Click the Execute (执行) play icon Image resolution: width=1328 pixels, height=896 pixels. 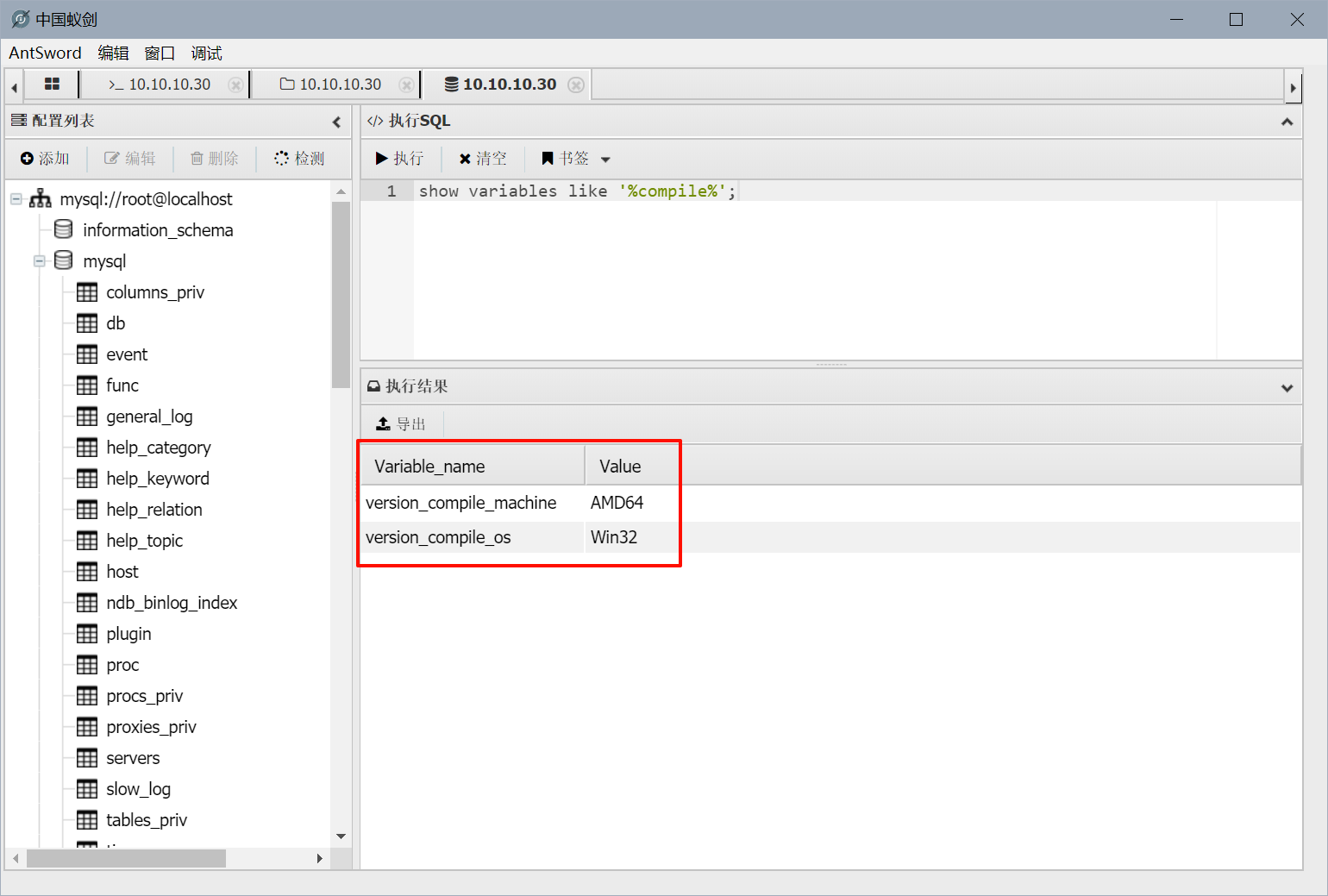pyautogui.click(x=381, y=159)
